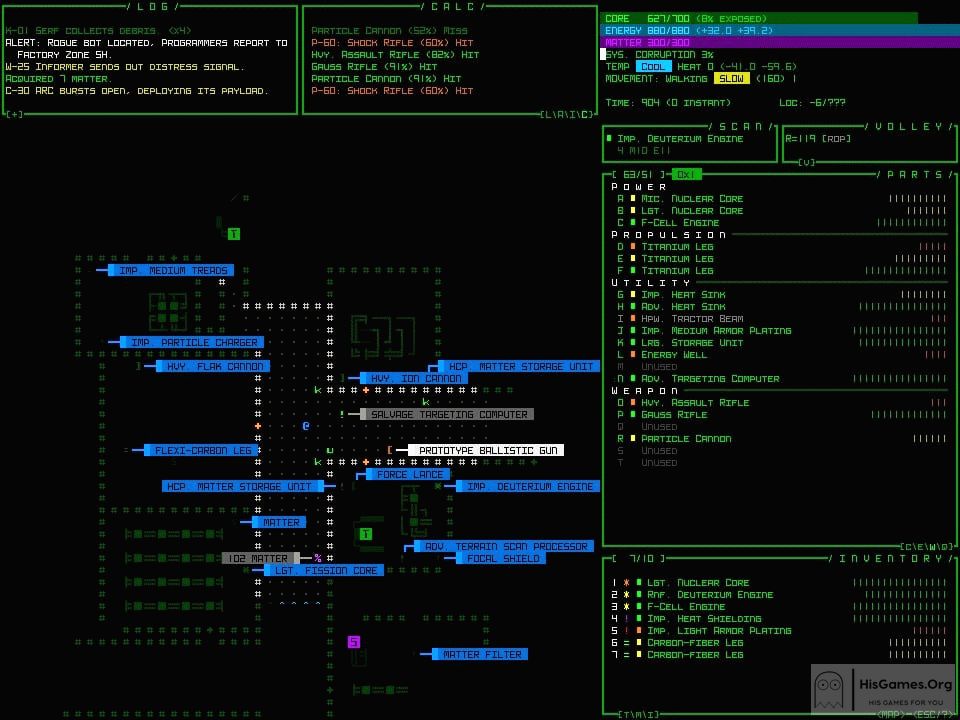The height and width of the screenshot is (720, 960).
Task: Click the purple S icon near Matter Filter
Action: point(354,642)
